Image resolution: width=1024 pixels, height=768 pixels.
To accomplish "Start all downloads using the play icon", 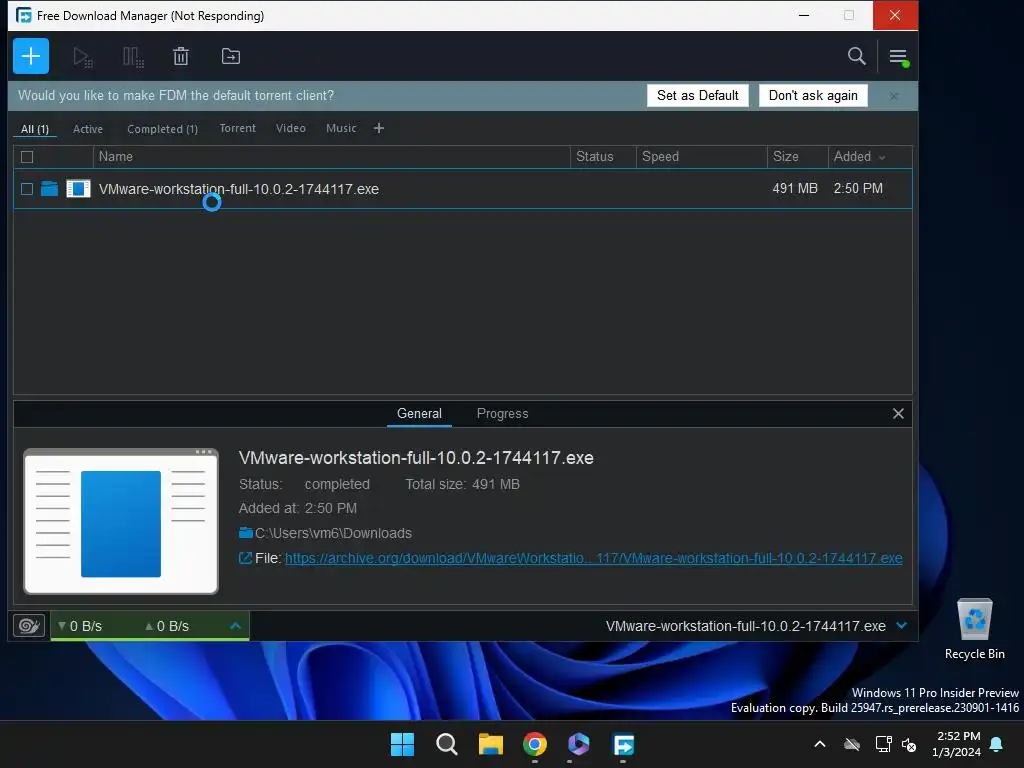I will pyautogui.click(x=82, y=57).
